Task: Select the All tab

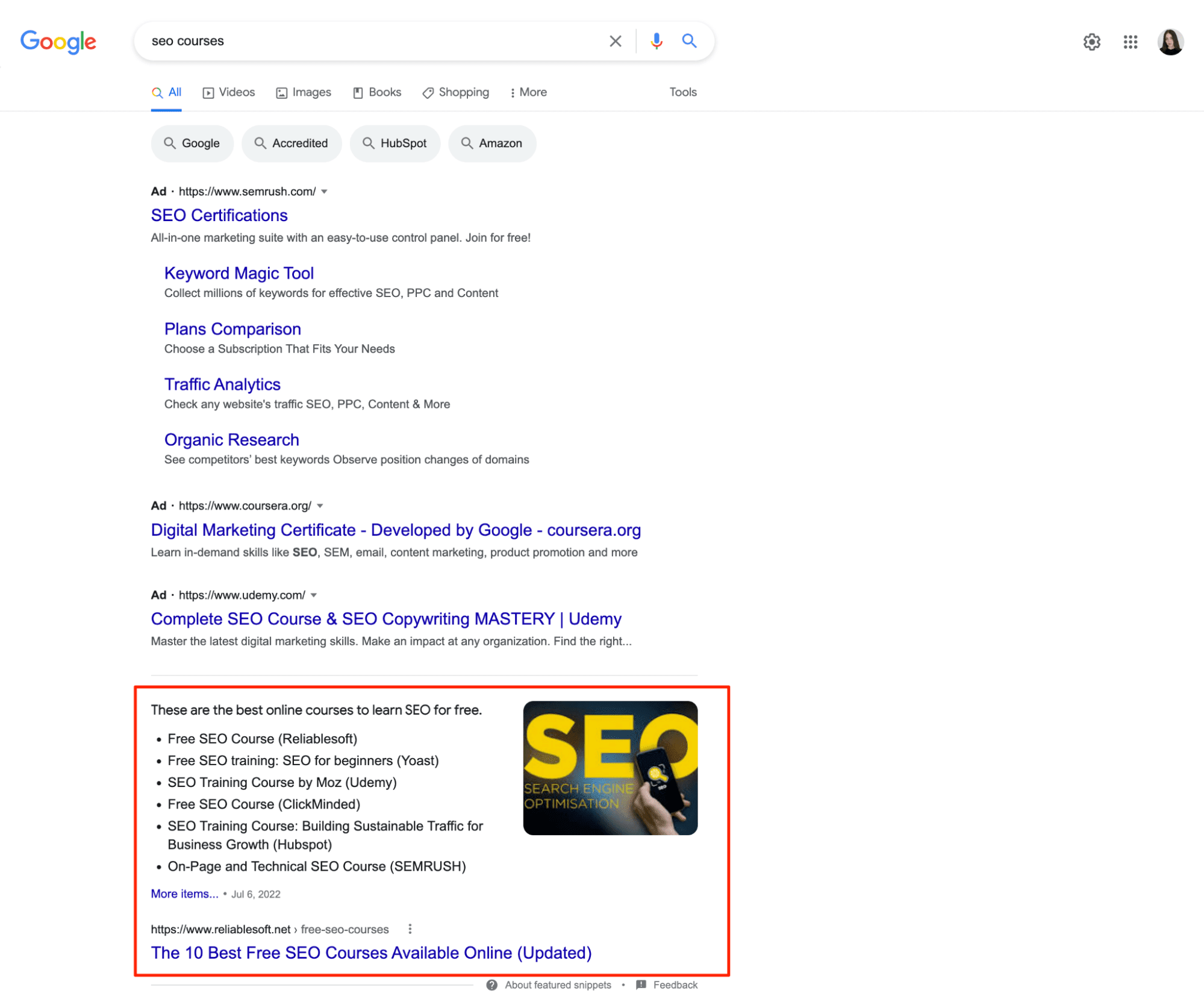Action: click(x=166, y=92)
